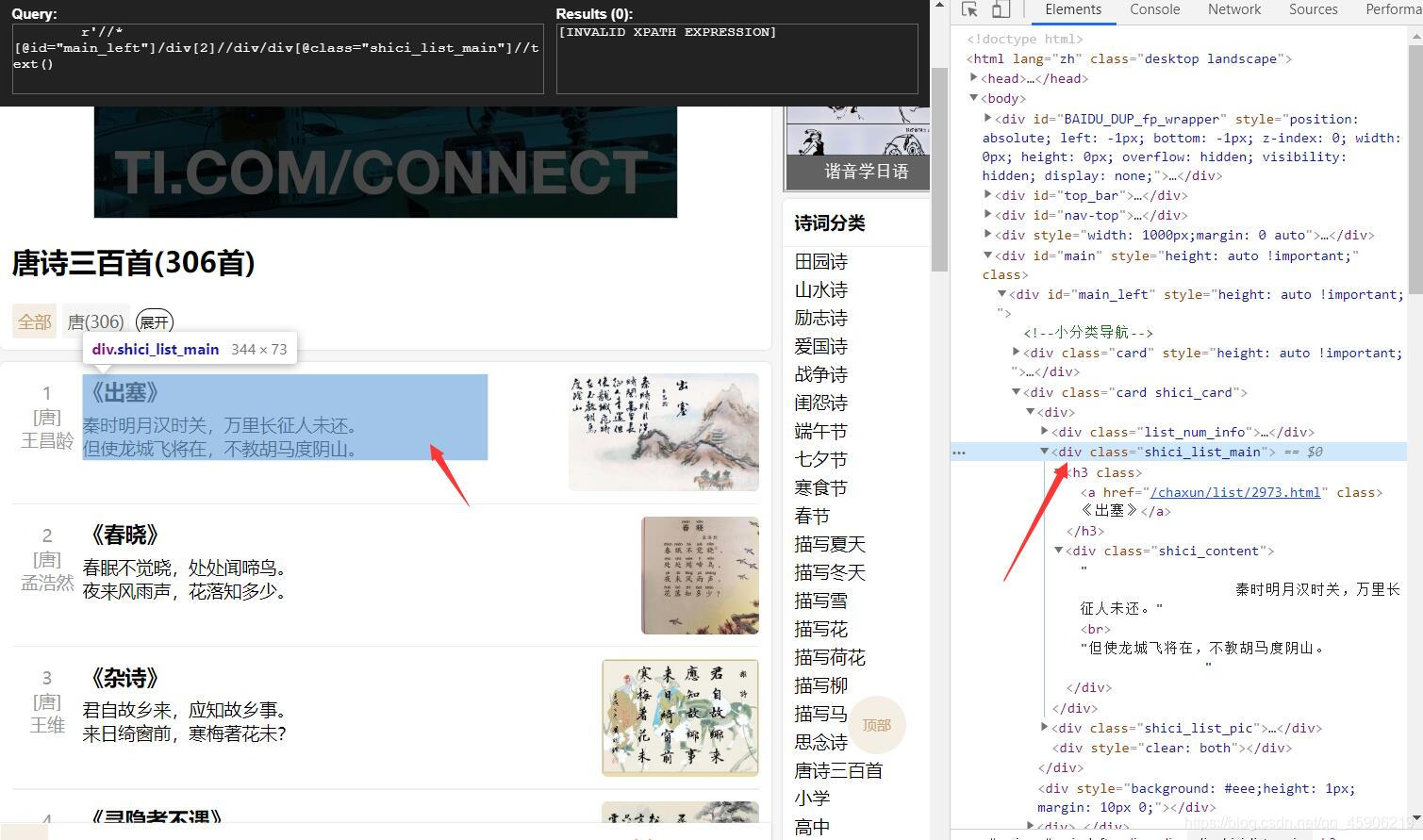Open the poem 《出塞》 title link
This screenshot has width=1423, height=840.
[x=125, y=393]
